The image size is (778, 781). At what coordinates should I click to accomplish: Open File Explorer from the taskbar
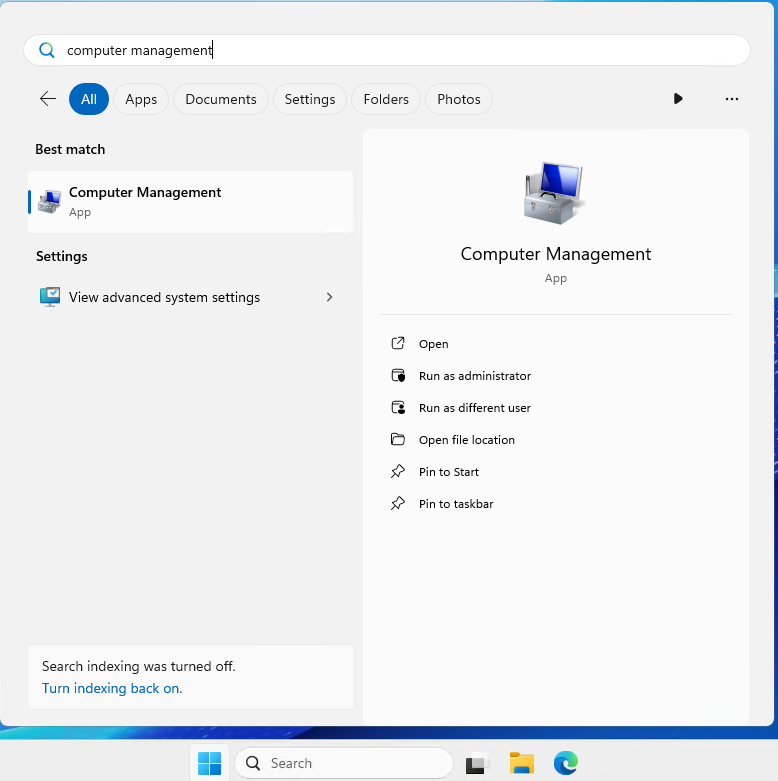(521, 763)
